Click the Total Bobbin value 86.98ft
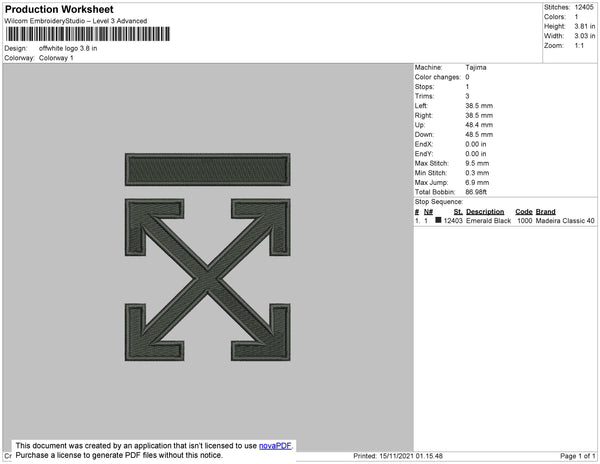600x464 pixels. [x=476, y=192]
